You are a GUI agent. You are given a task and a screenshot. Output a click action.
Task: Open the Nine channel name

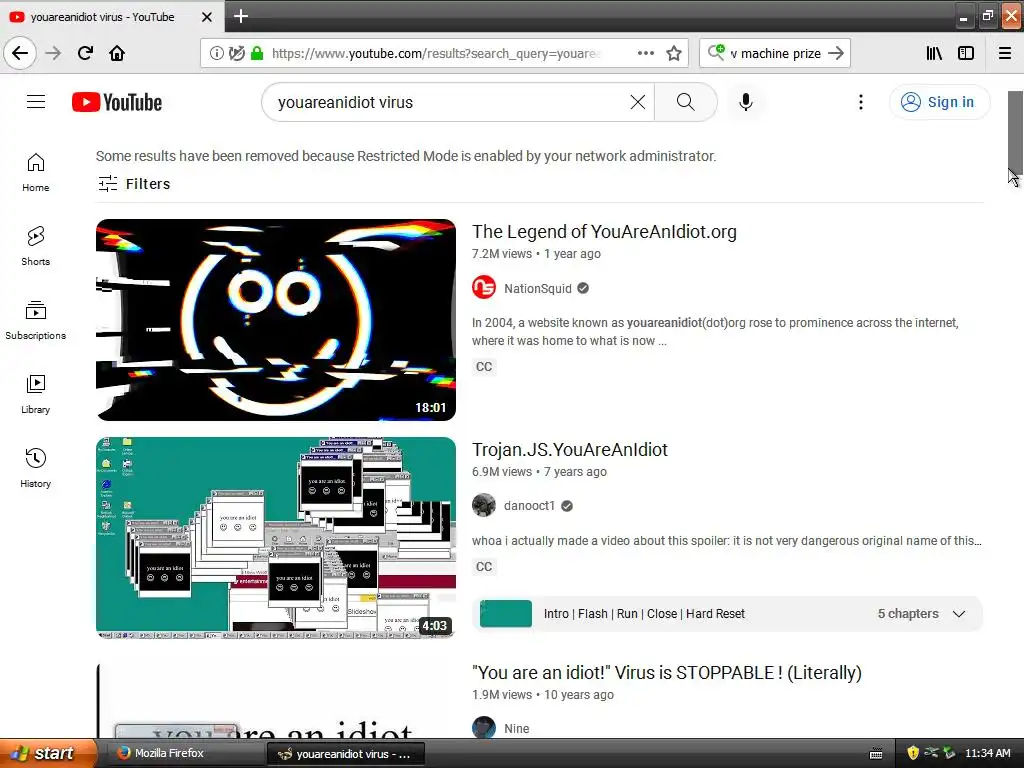tap(517, 729)
